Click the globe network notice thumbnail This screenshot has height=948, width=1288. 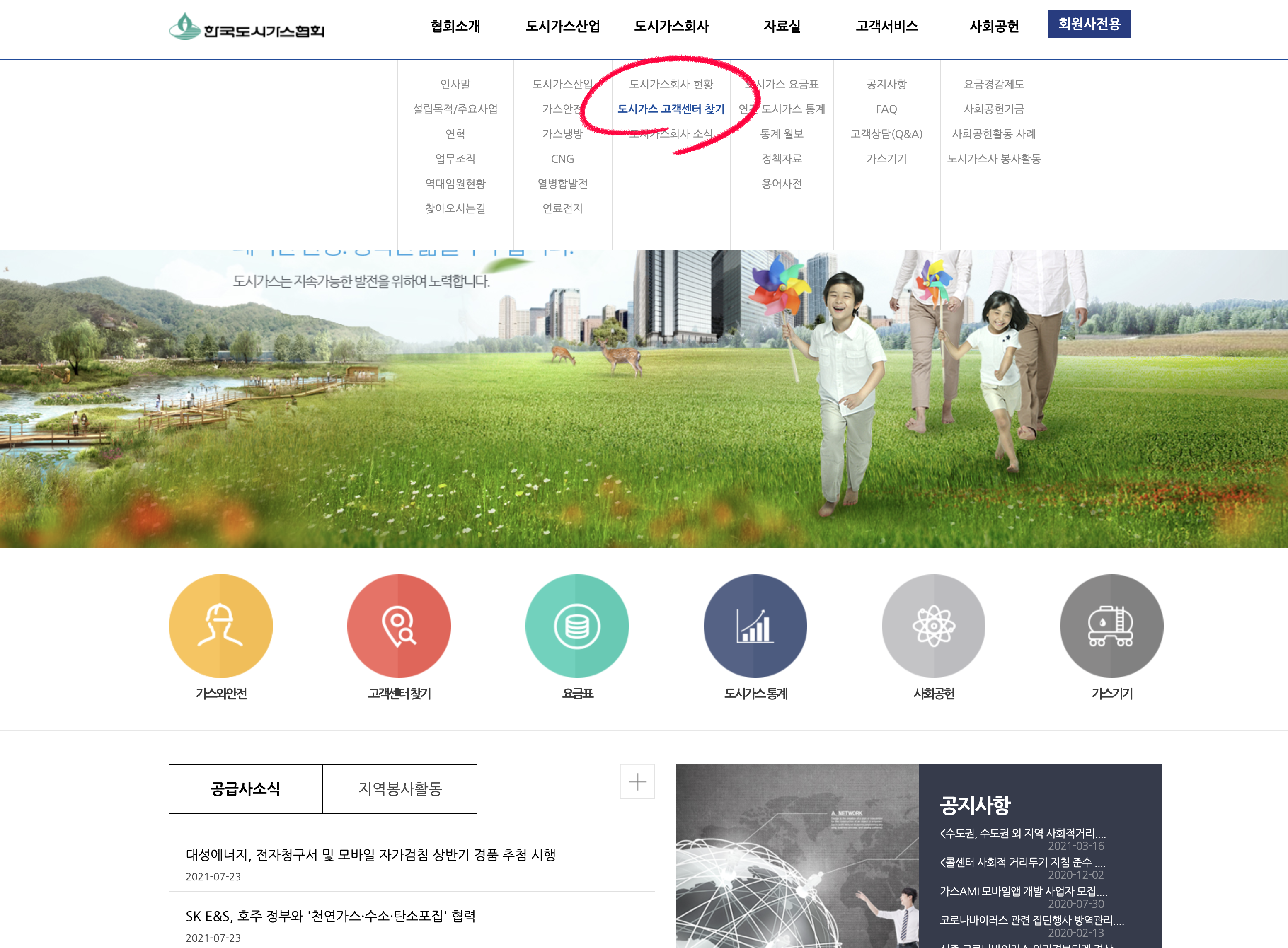[797, 855]
